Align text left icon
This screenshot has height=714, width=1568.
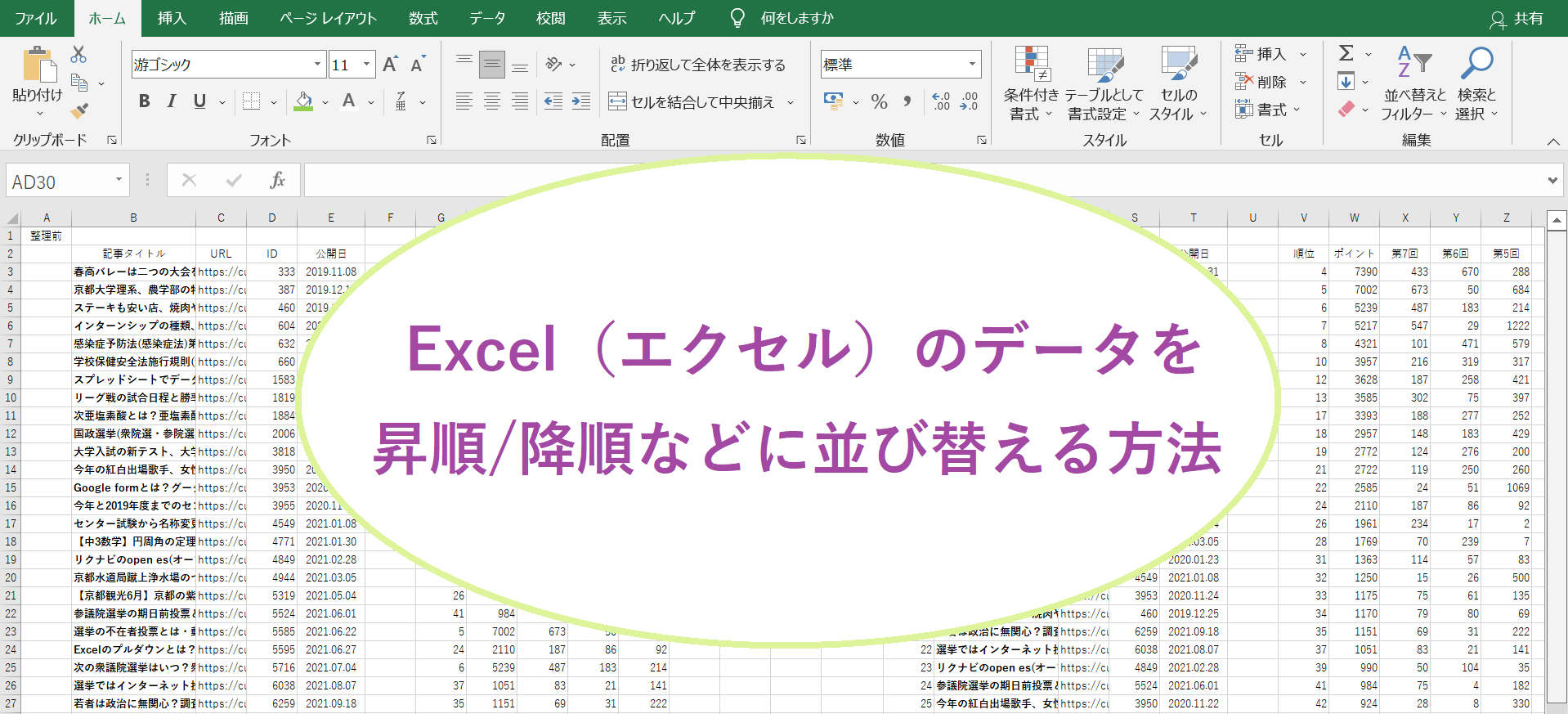tap(464, 101)
